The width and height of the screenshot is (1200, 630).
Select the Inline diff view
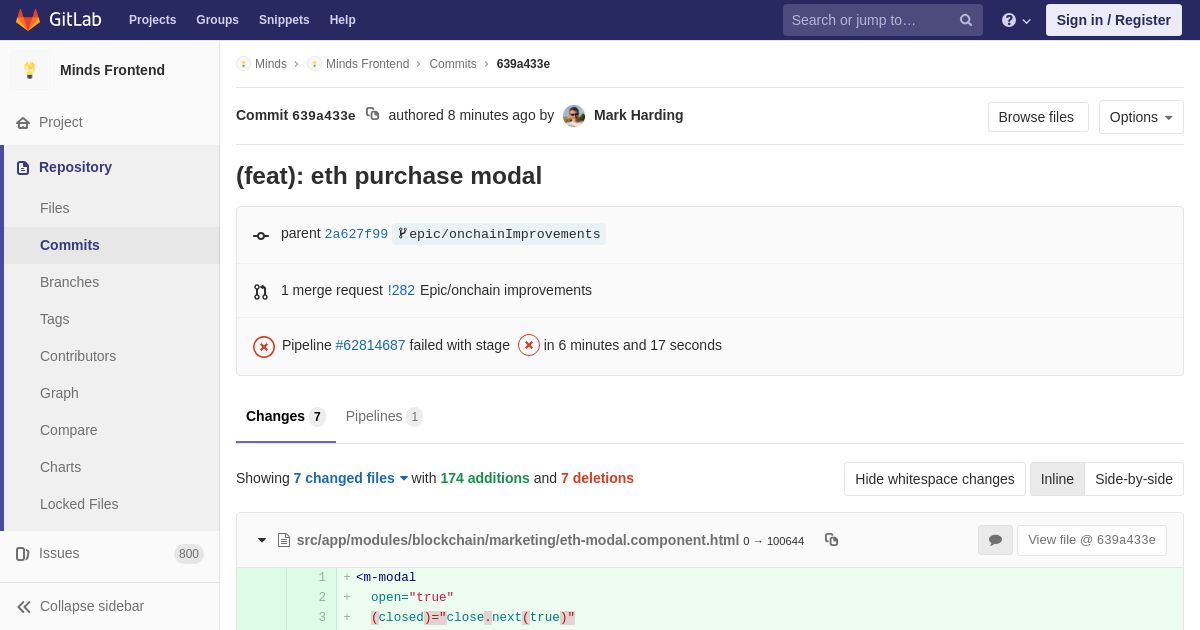pyautogui.click(x=1057, y=479)
